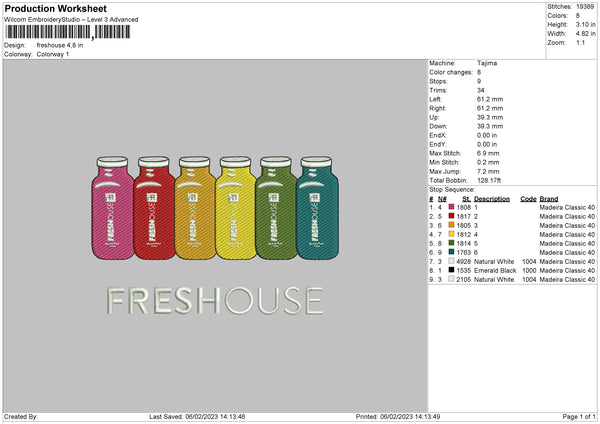
Task: Click the Production Worksheet title
Action: pos(55,8)
